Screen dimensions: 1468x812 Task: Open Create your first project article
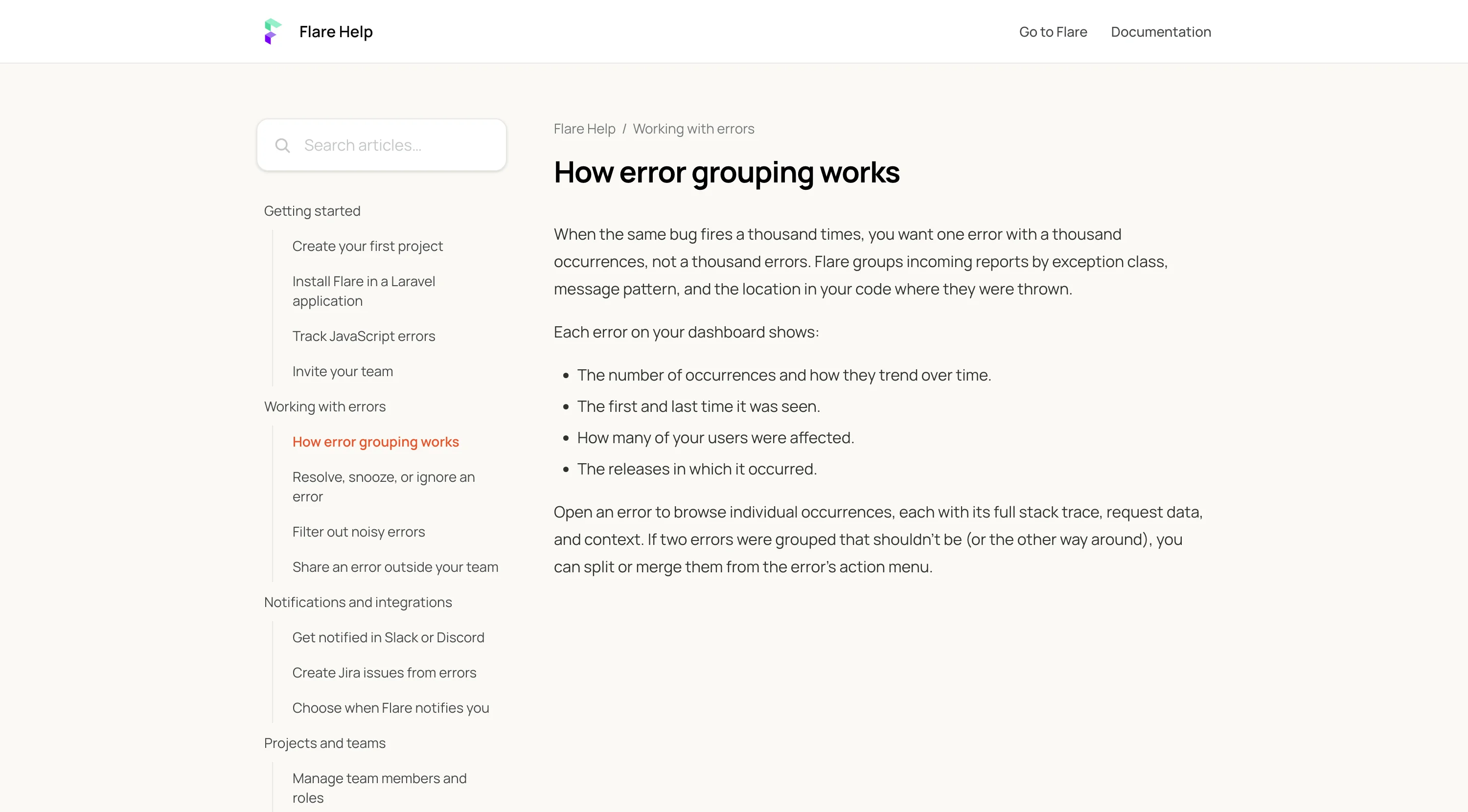(x=367, y=246)
